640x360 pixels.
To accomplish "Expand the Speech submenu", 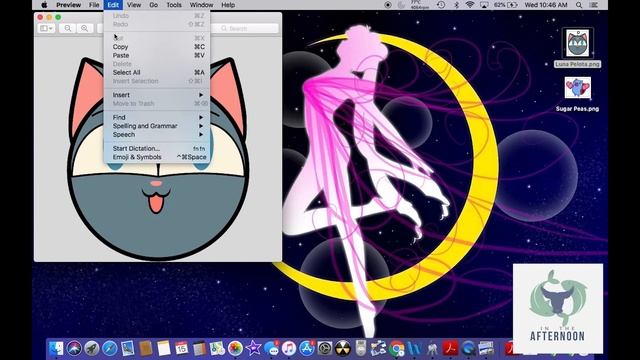I will click(157, 134).
